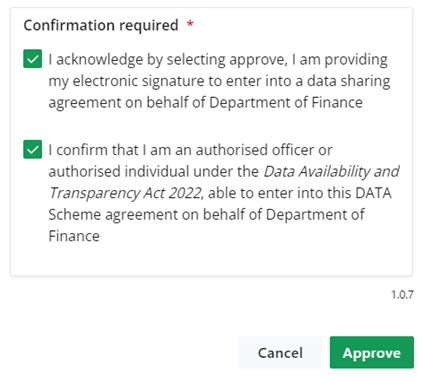Cancel the data sharing approval
Viewport: 422px width, 382px height.
(x=280, y=353)
